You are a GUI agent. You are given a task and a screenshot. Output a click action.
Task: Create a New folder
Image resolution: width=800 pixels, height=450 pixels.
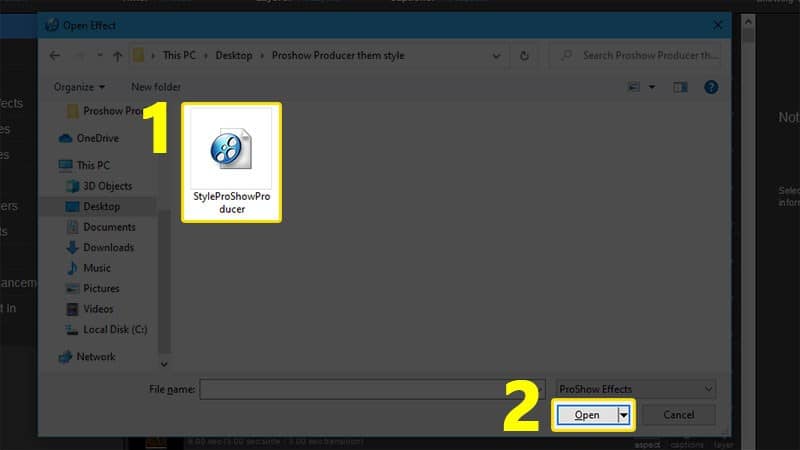(156, 87)
